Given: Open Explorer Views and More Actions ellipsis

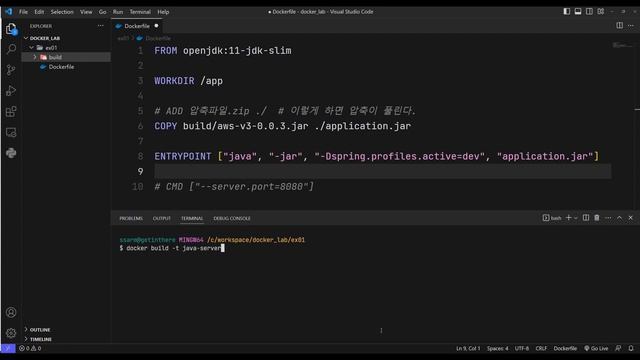Looking at the screenshot, I should (x=100, y=26).
